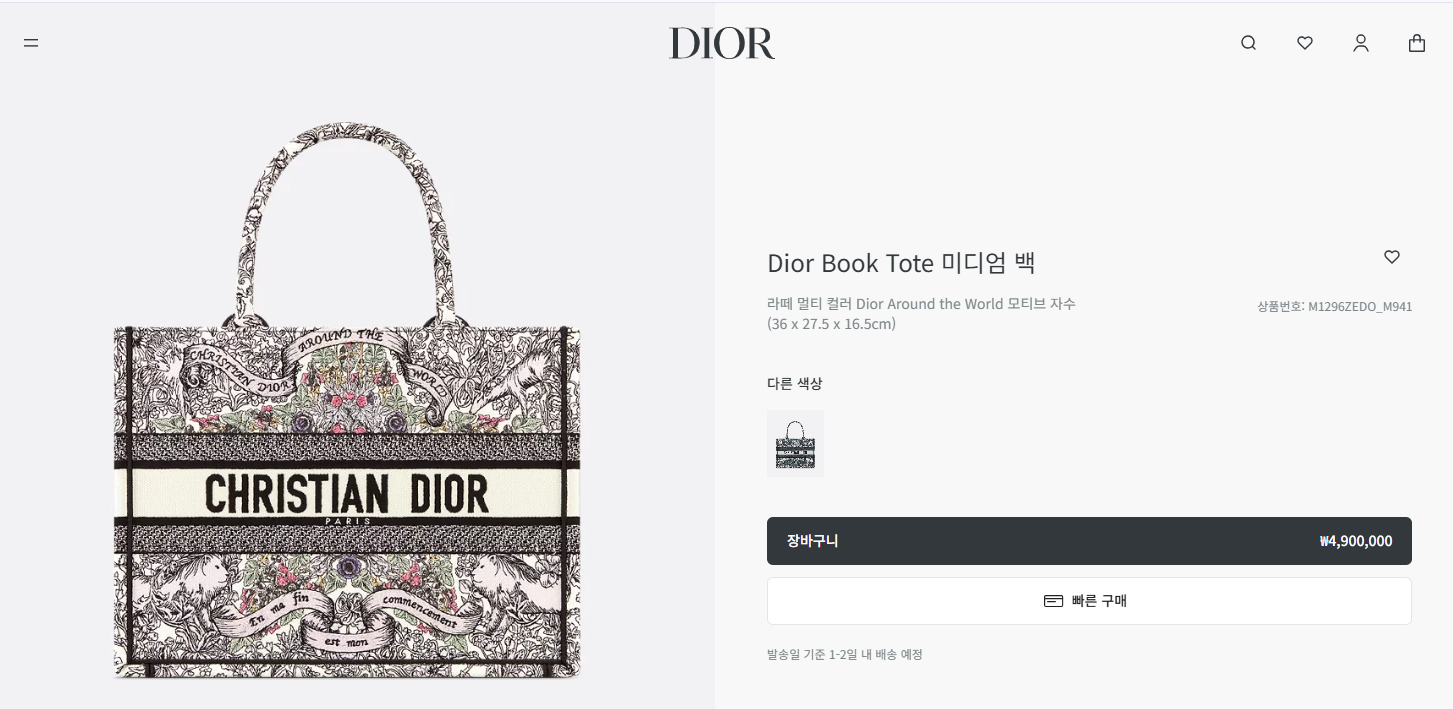Click the dimensions text 36 x 27.5 x 16.5cm
The width and height of the screenshot is (1453, 709).
coord(831,324)
